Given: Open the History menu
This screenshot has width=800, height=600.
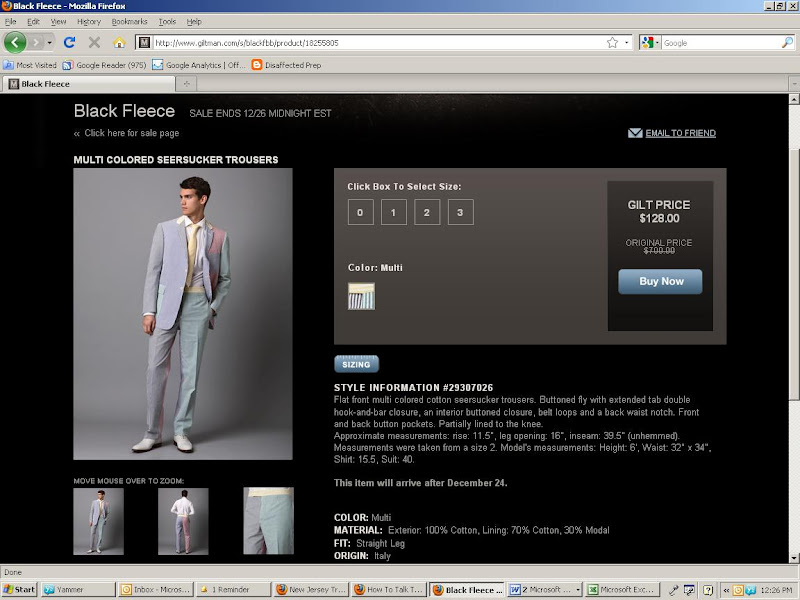Looking at the screenshot, I should coord(89,21).
